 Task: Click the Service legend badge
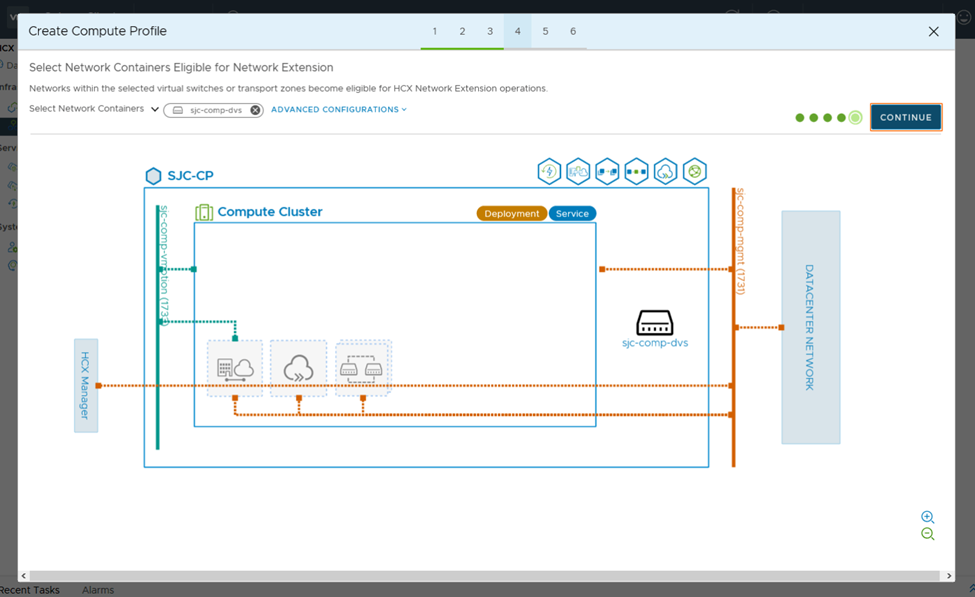[572, 213]
